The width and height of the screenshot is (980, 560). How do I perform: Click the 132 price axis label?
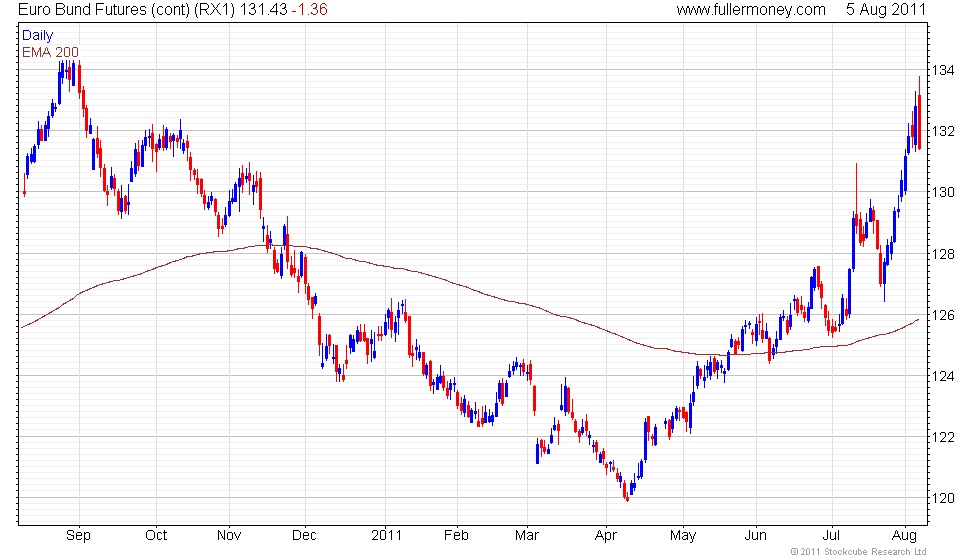pos(943,131)
